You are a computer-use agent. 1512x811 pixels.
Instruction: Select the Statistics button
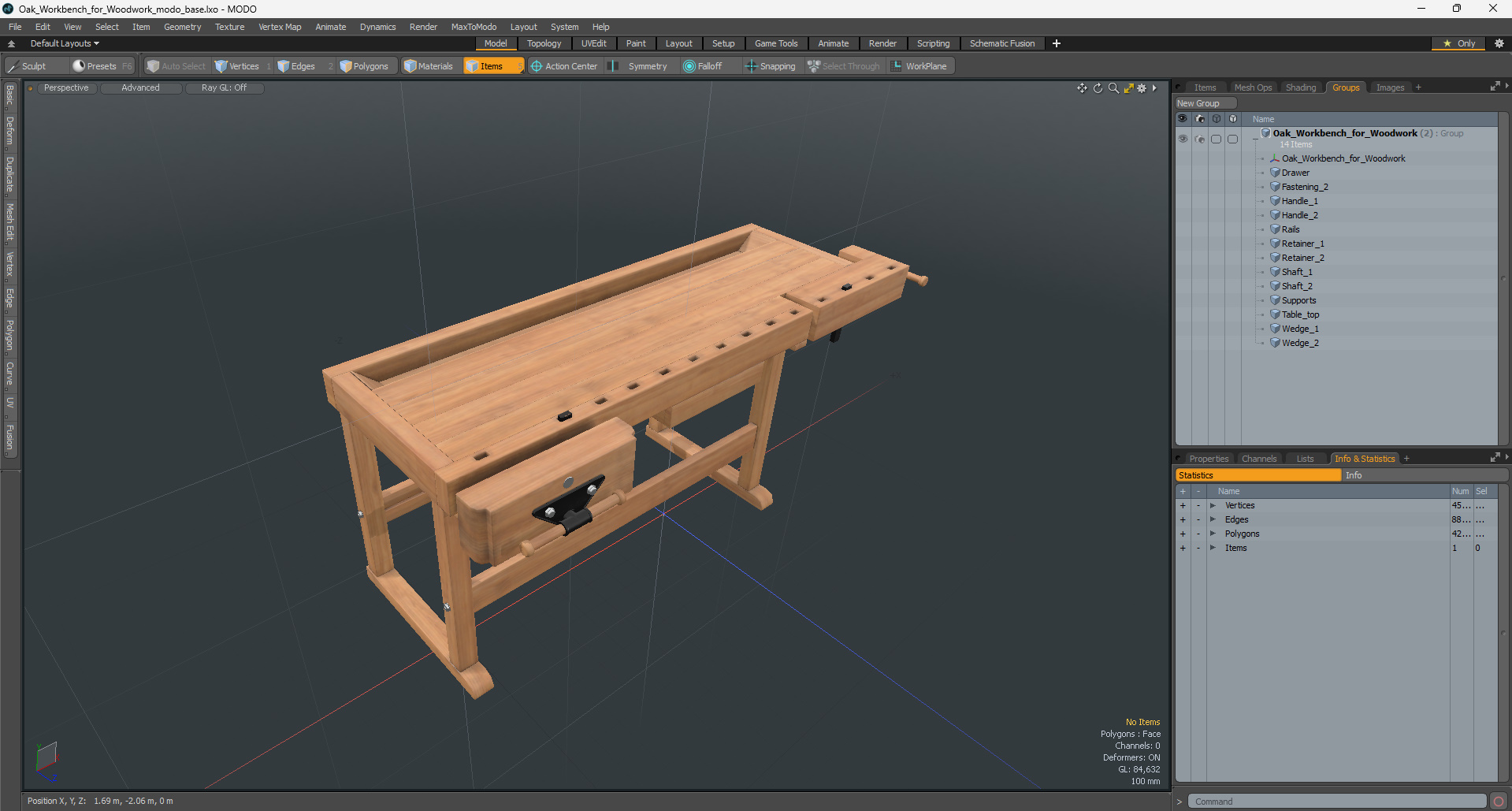[x=1258, y=475]
